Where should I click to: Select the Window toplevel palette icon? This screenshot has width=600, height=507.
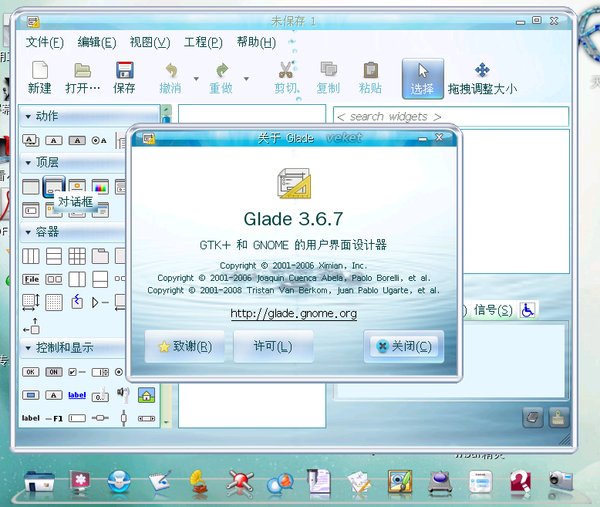[x=31, y=187]
